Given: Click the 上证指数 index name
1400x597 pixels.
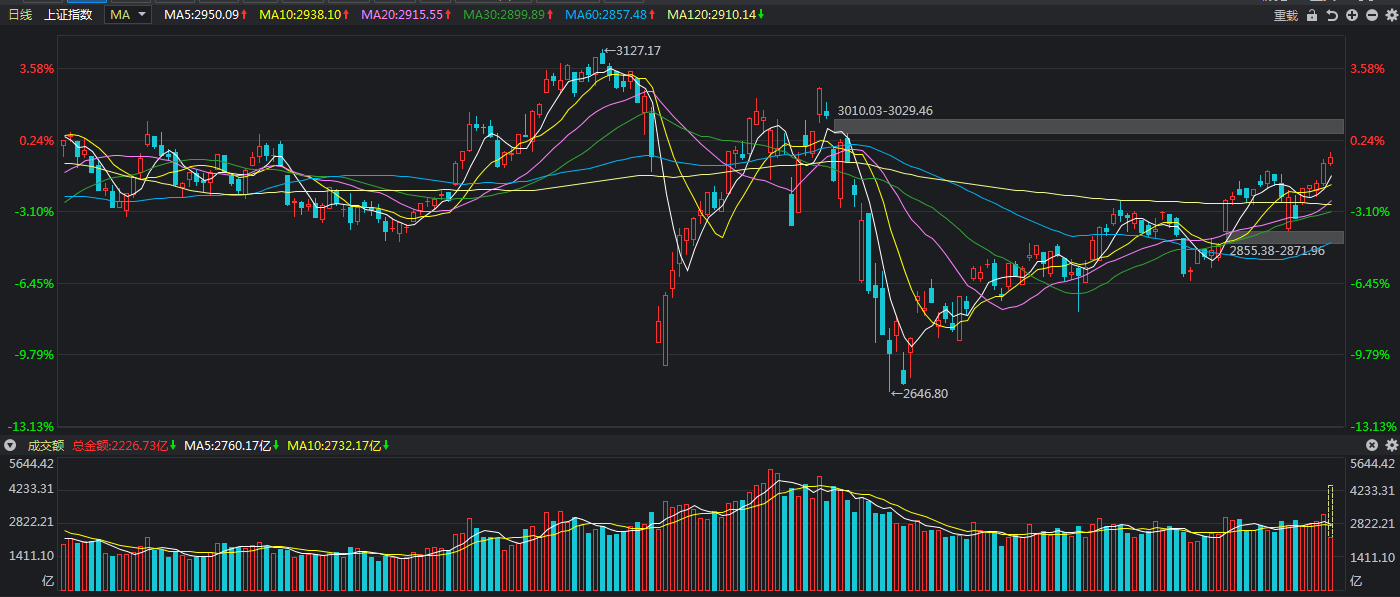Looking at the screenshot, I should (69, 15).
